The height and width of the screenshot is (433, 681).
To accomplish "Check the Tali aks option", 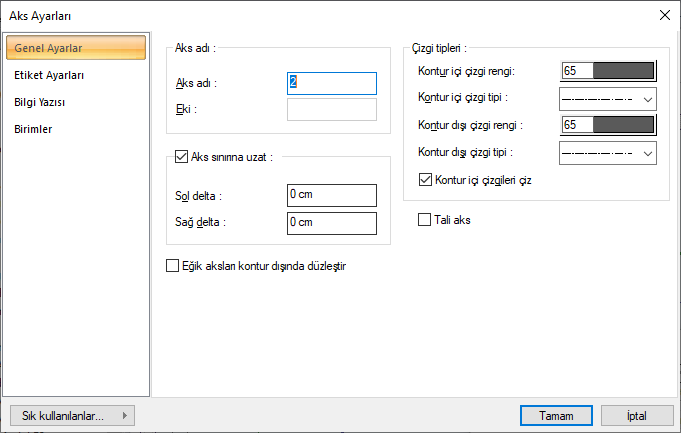I will click(425, 219).
